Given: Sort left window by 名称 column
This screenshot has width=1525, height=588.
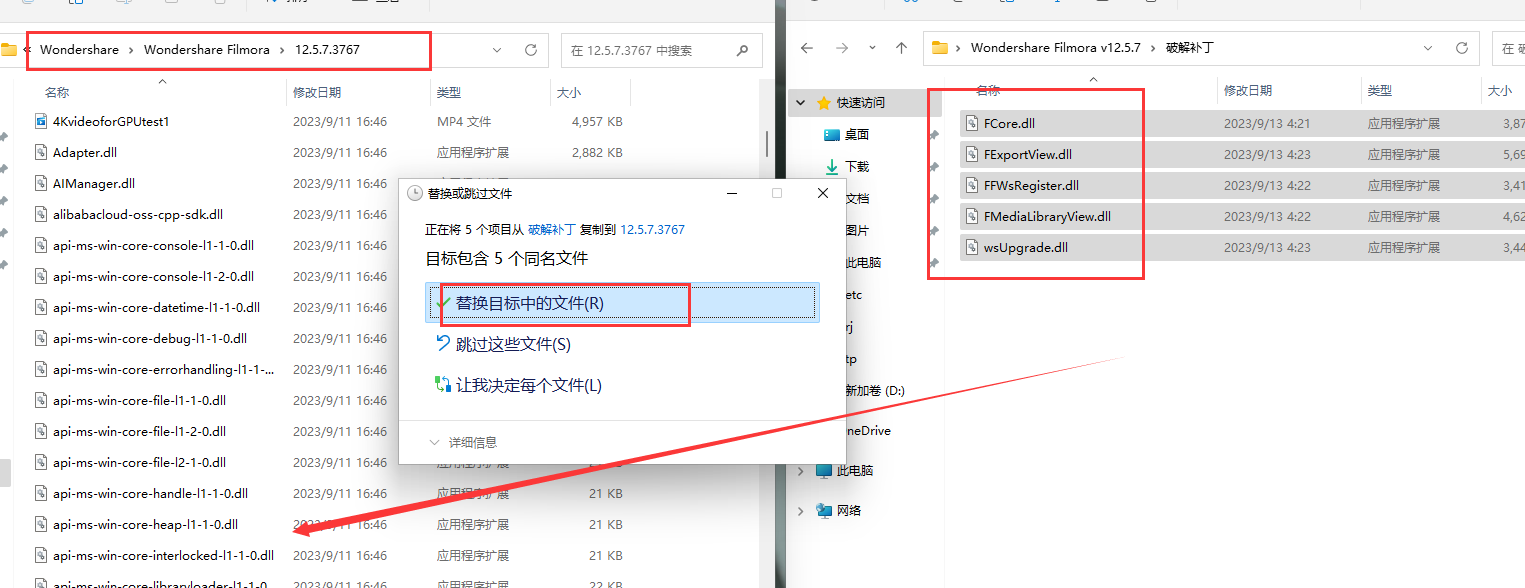Looking at the screenshot, I should [x=57, y=92].
